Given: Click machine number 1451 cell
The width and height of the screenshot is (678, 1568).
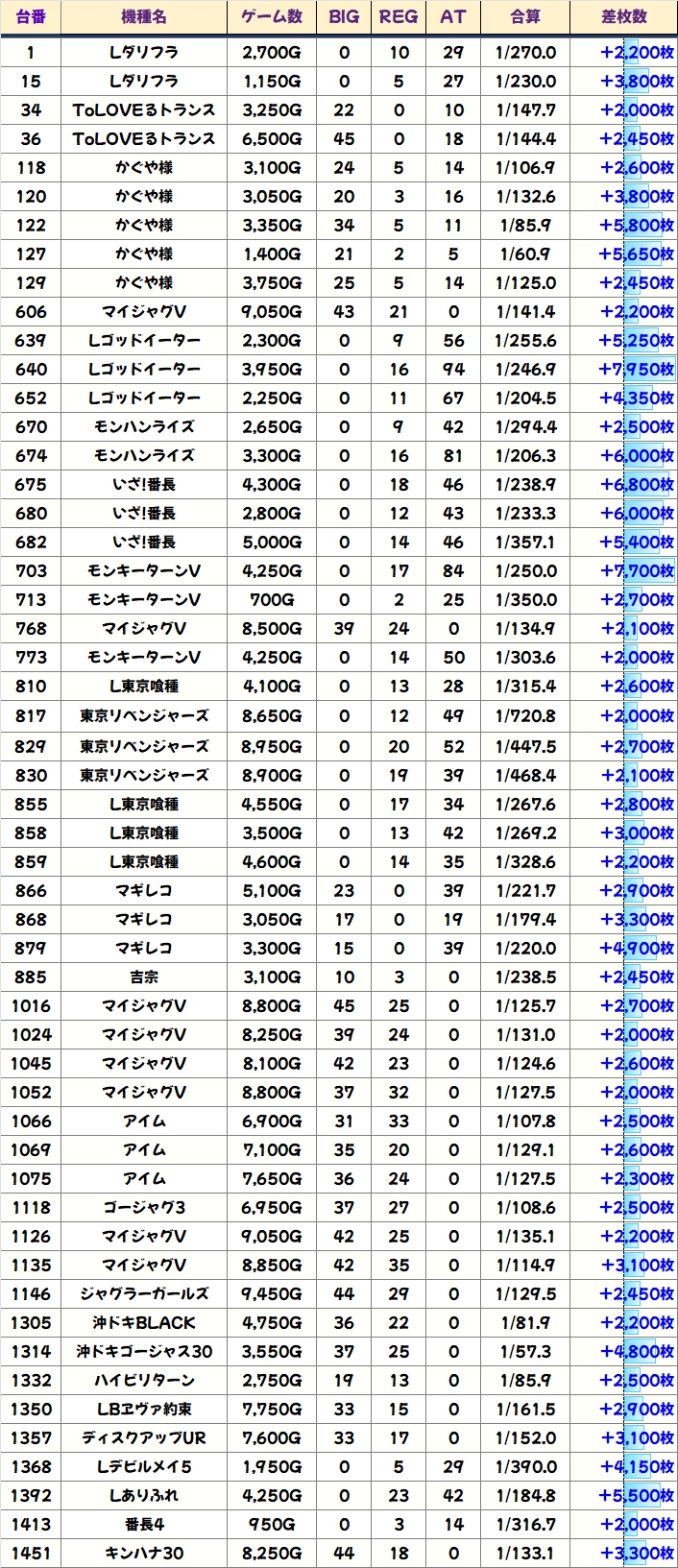Looking at the screenshot, I should pyautogui.click(x=31, y=1554).
